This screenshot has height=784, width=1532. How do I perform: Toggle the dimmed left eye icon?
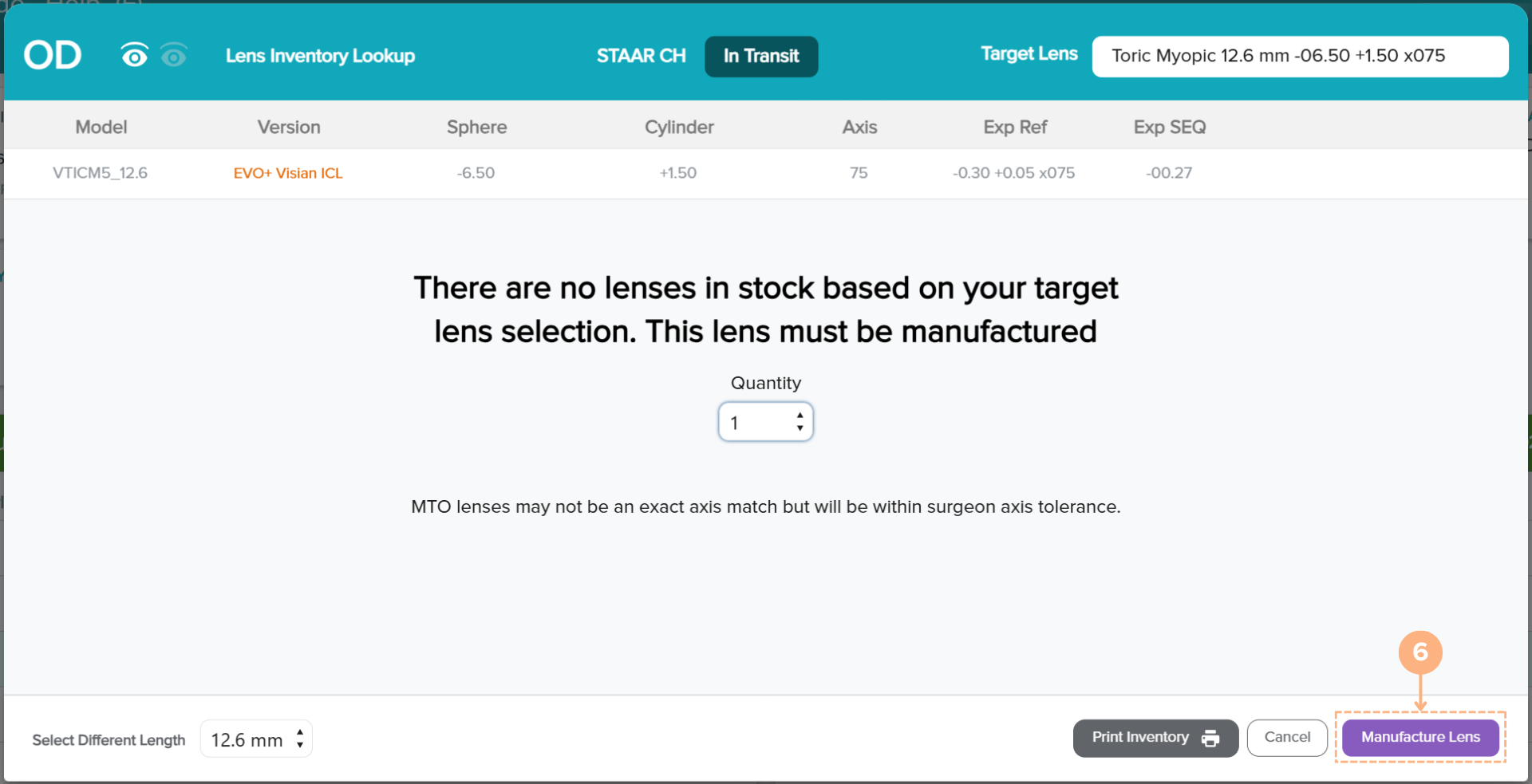174,56
